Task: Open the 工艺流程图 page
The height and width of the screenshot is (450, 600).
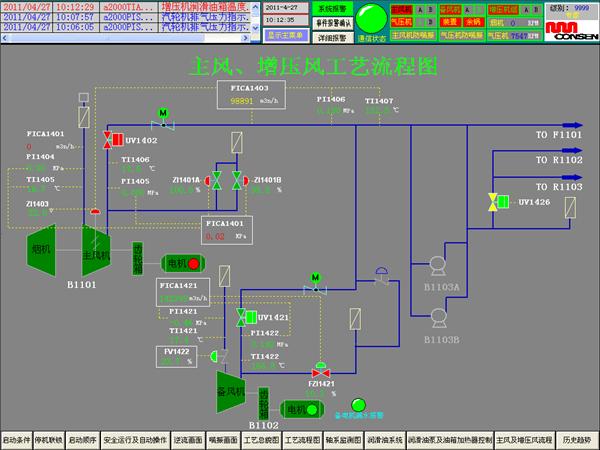Action: [302, 440]
